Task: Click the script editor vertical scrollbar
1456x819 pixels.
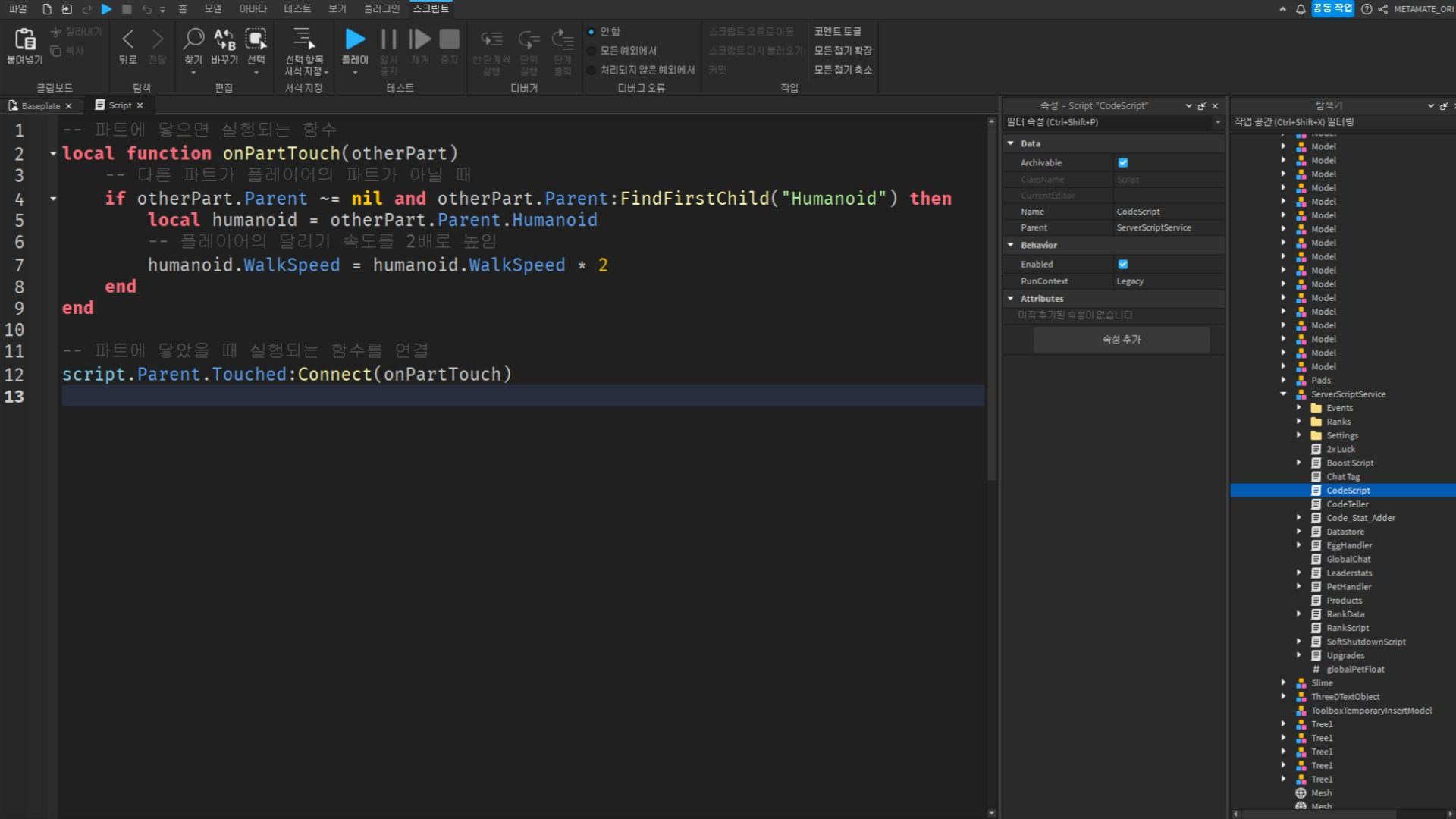Action: point(991,303)
